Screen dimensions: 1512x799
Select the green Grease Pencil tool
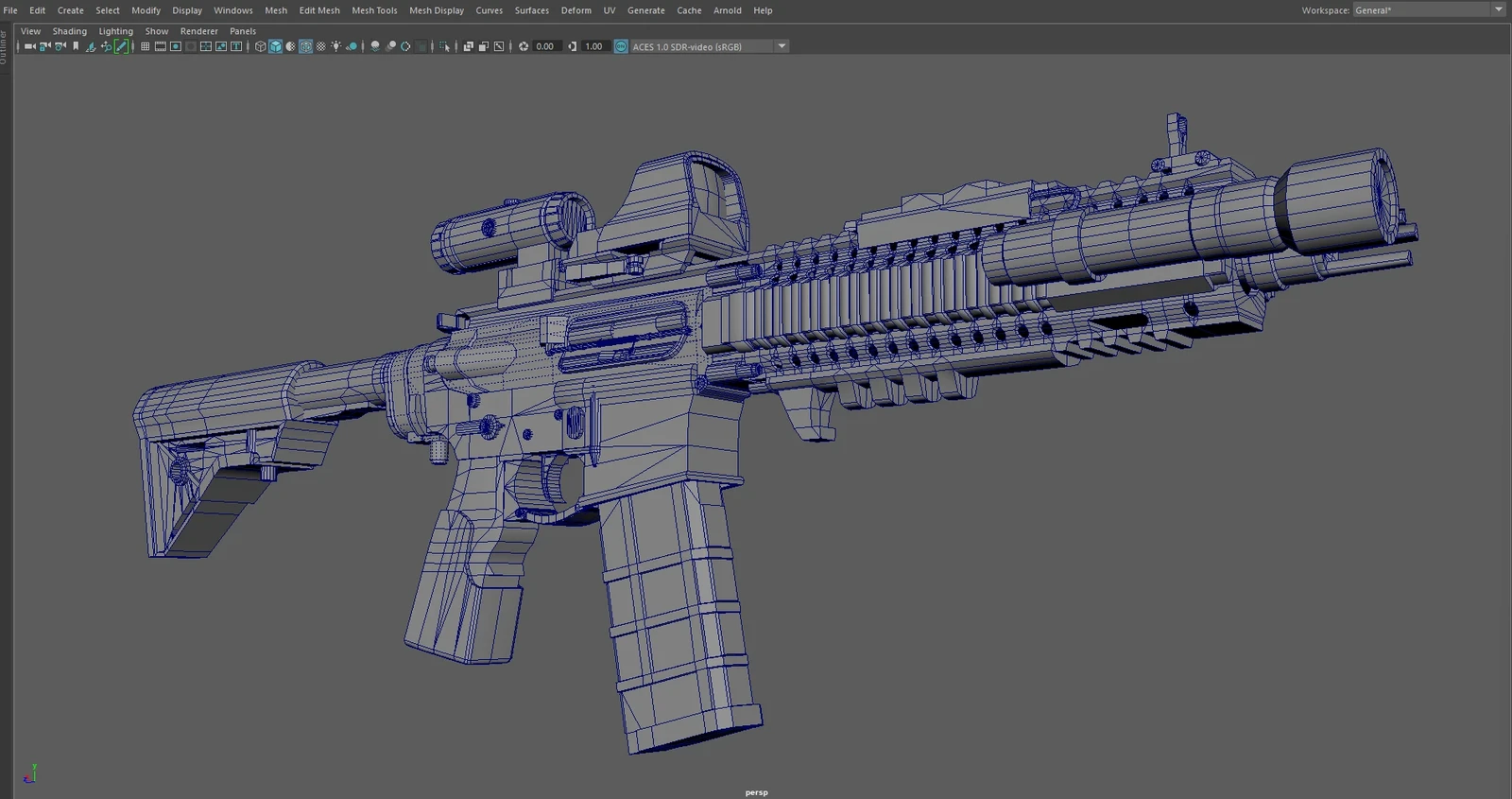(x=121, y=46)
